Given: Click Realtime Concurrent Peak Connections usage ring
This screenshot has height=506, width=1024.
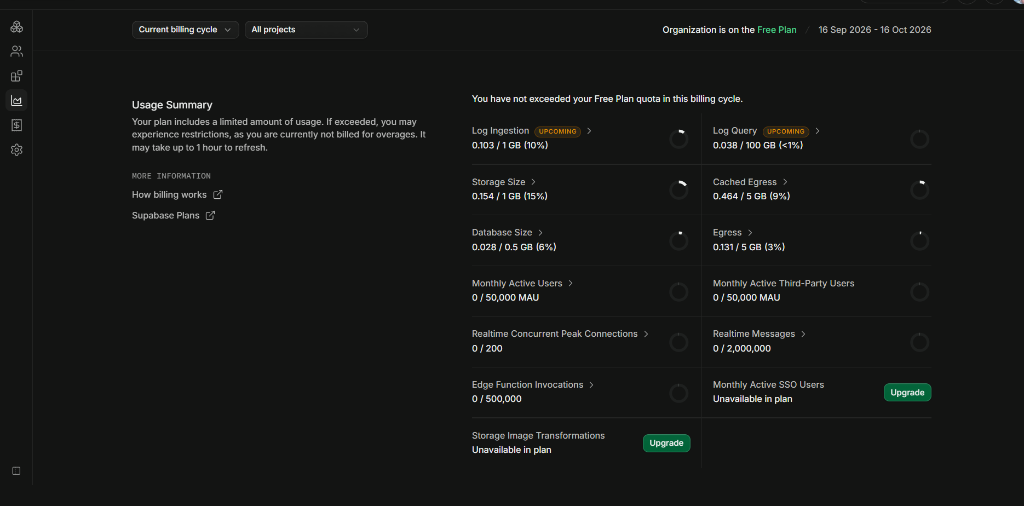Looking at the screenshot, I should click(679, 342).
